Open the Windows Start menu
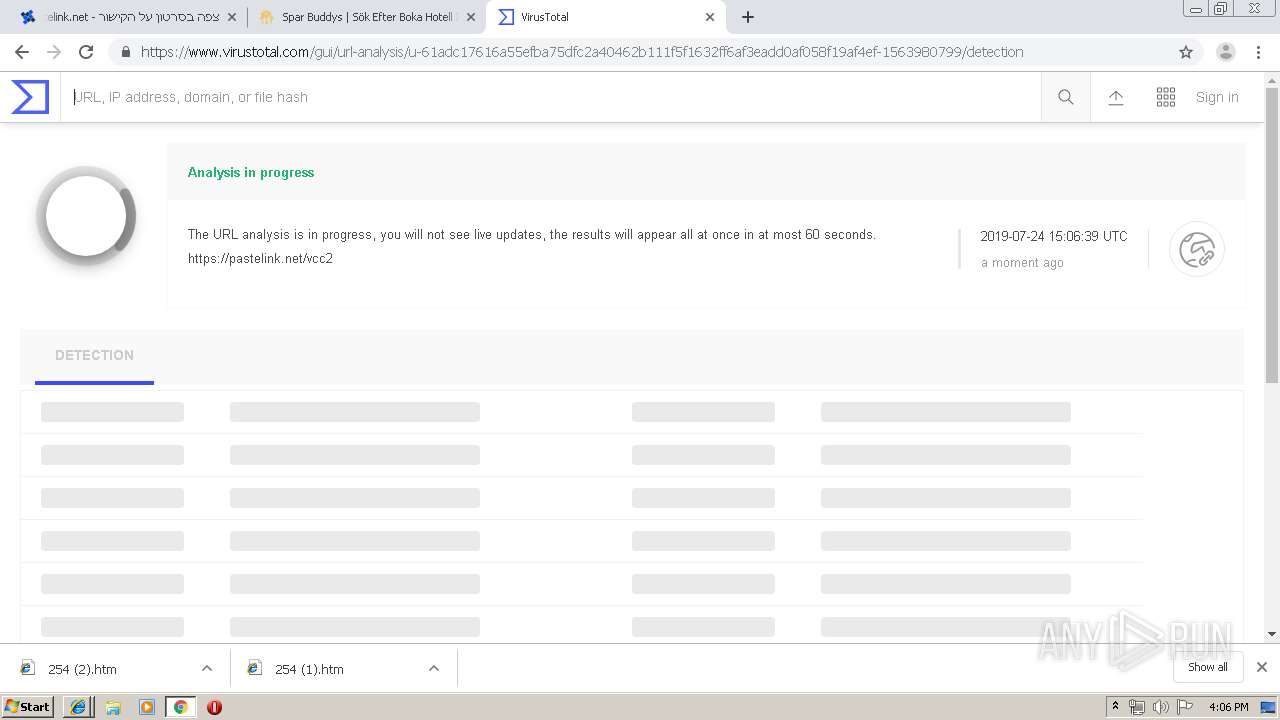Image resolution: width=1280 pixels, height=720 pixels. tap(28, 706)
